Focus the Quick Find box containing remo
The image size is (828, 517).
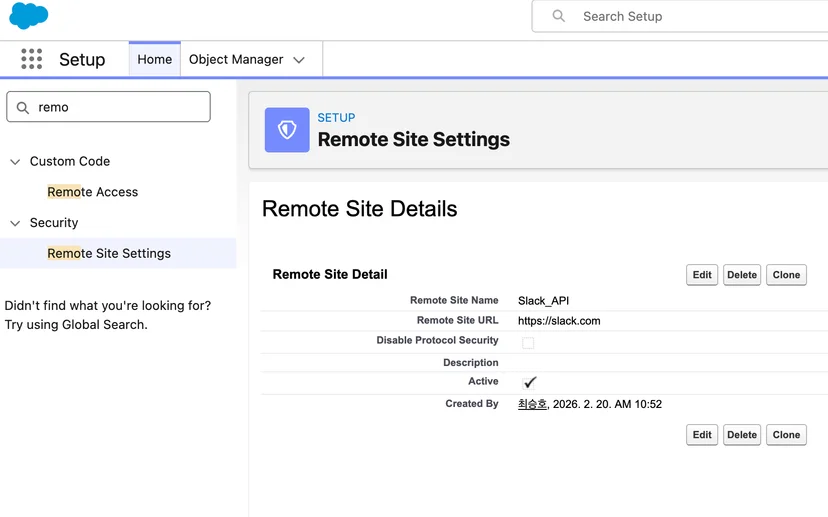pos(108,107)
